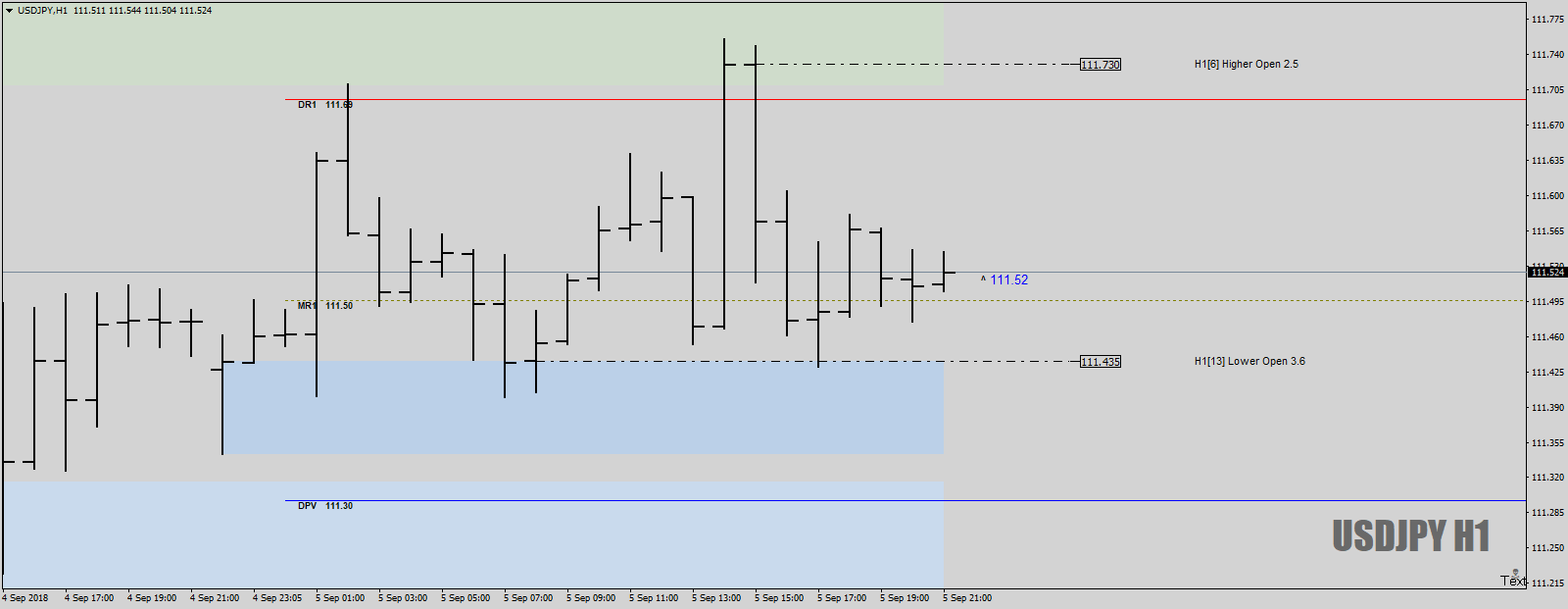
Task: Select the 'Text' label object in chart corner
Action: (x=1513, y=581)
